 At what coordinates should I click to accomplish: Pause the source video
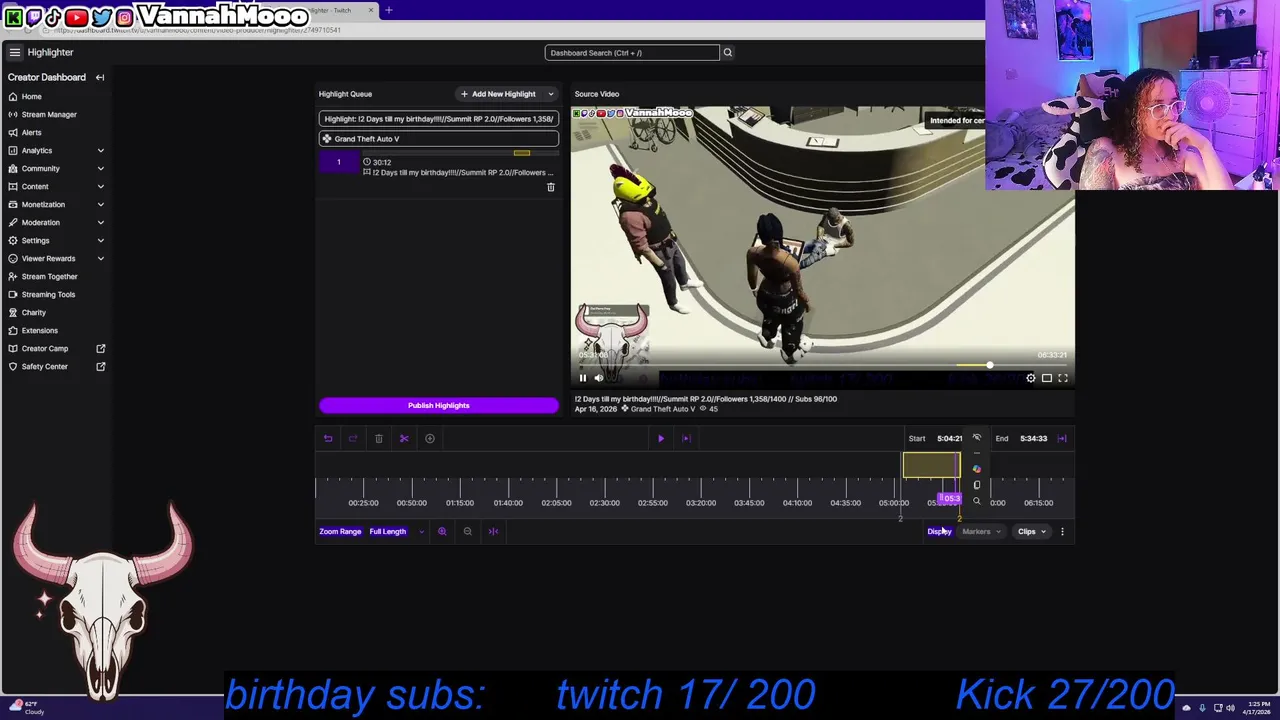[583, 378]
